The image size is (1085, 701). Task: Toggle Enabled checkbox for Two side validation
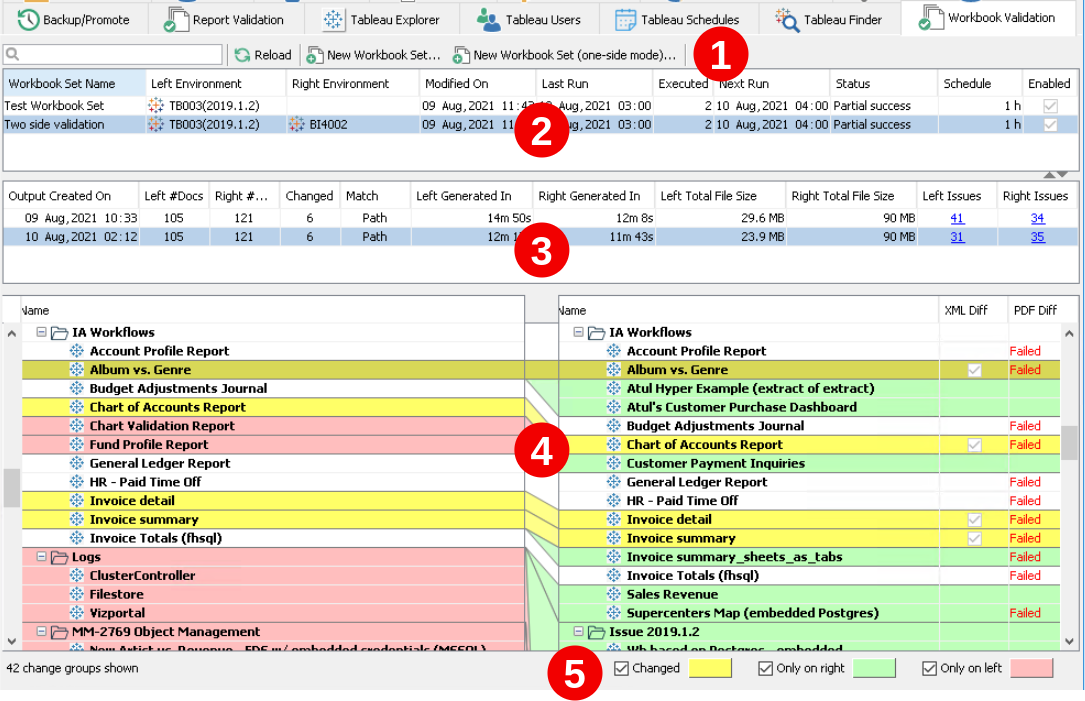(x=1050, y=125)
